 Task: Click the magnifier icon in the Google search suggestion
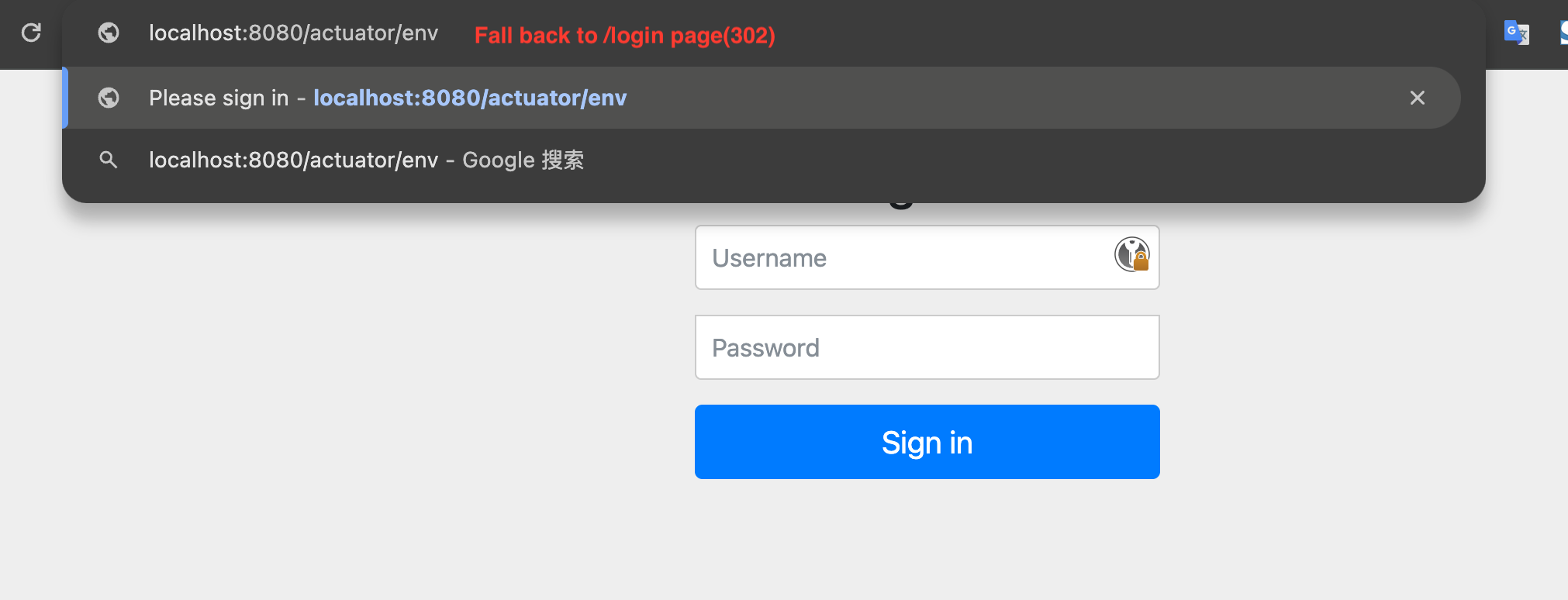pyautogui.click(x=109, y=160)
